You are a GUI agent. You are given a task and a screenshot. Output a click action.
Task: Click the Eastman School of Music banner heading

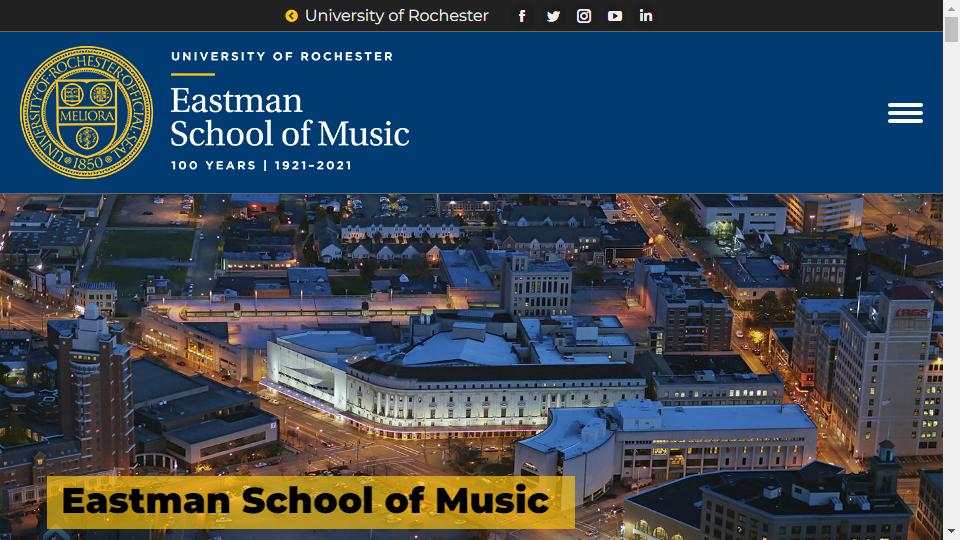coord(311,502)
